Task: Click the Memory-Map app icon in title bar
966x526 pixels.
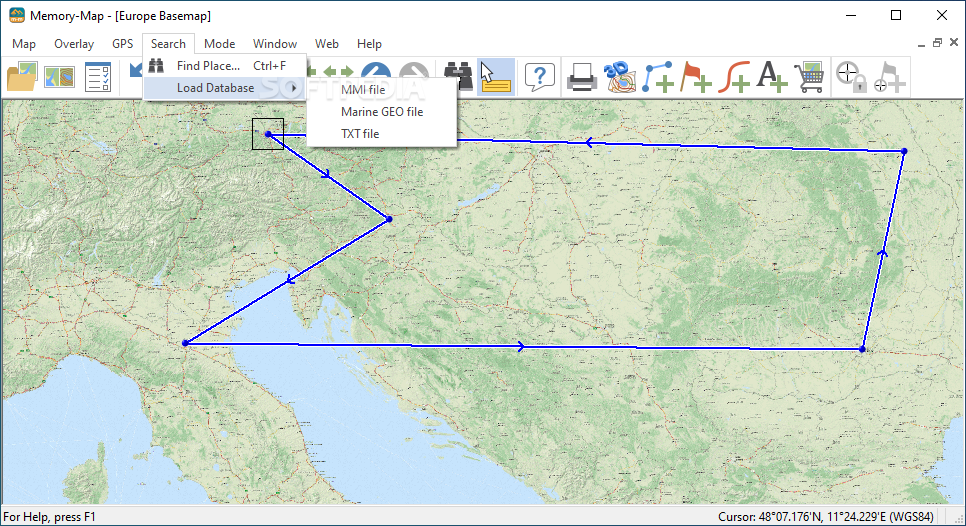Action: (x=17, y=15)
